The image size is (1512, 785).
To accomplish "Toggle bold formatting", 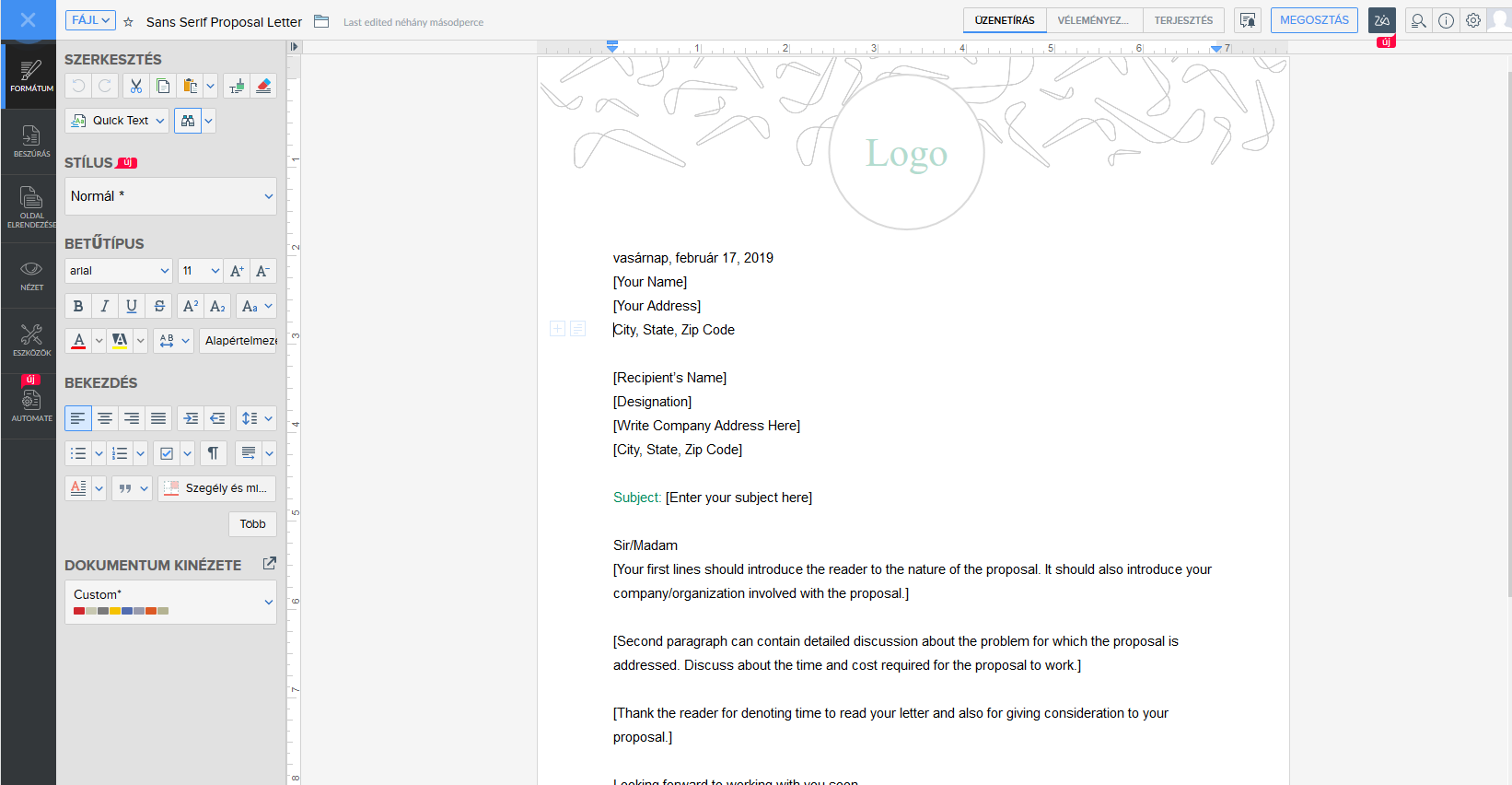I will 78,306.
